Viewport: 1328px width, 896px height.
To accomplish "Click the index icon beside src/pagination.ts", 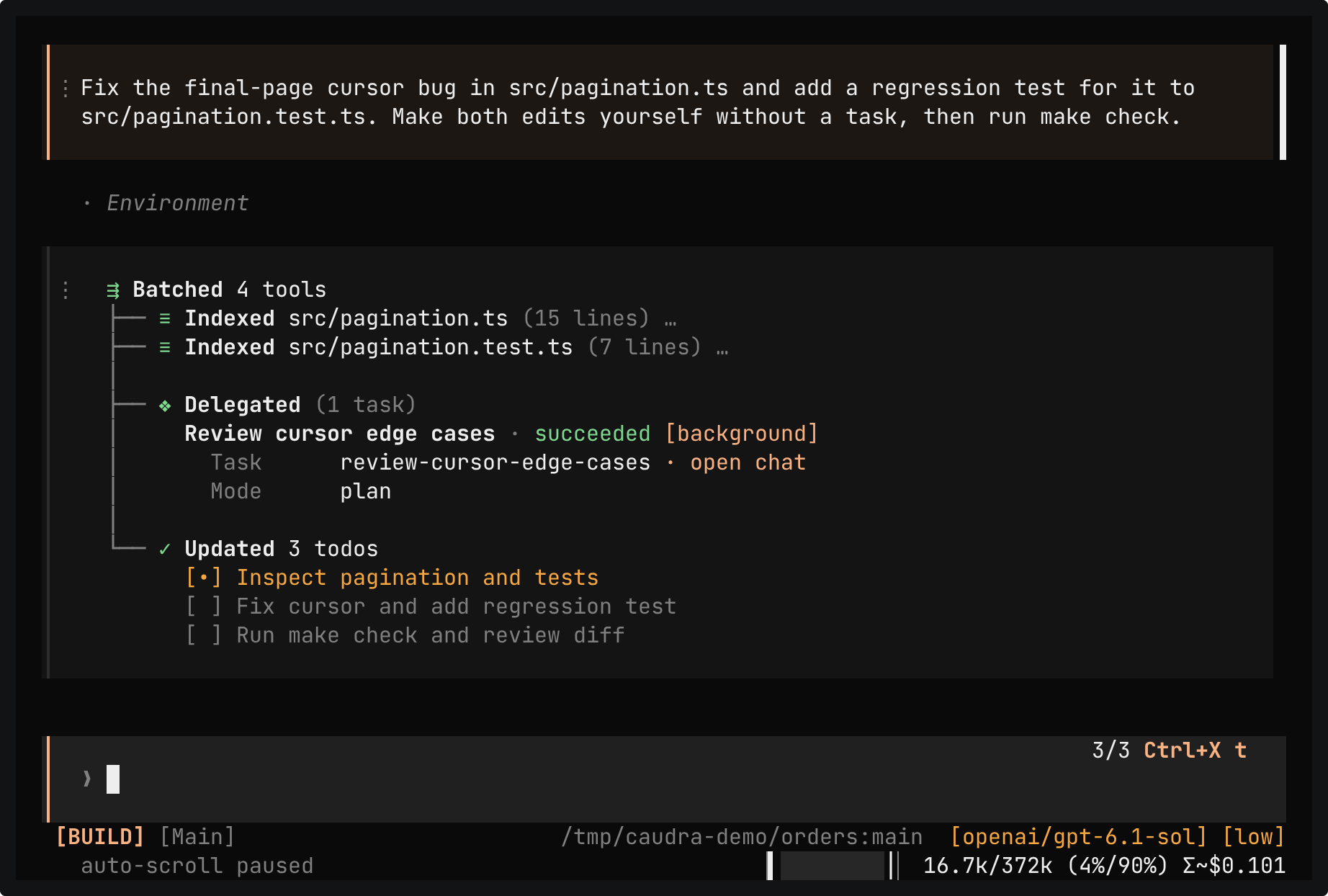I will point(165,318).
